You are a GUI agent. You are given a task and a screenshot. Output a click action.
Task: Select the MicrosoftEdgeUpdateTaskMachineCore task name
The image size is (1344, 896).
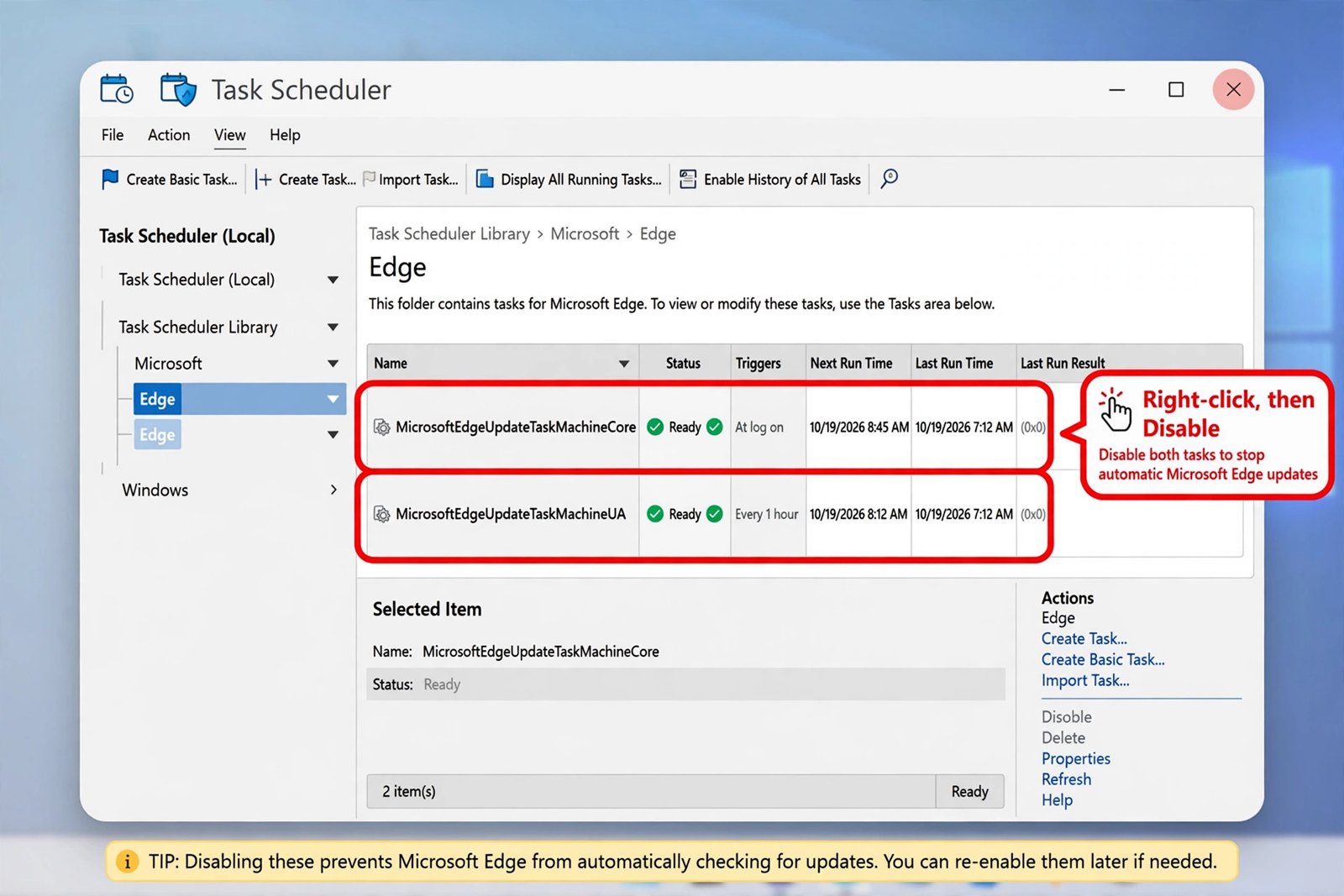coord(516,427)
